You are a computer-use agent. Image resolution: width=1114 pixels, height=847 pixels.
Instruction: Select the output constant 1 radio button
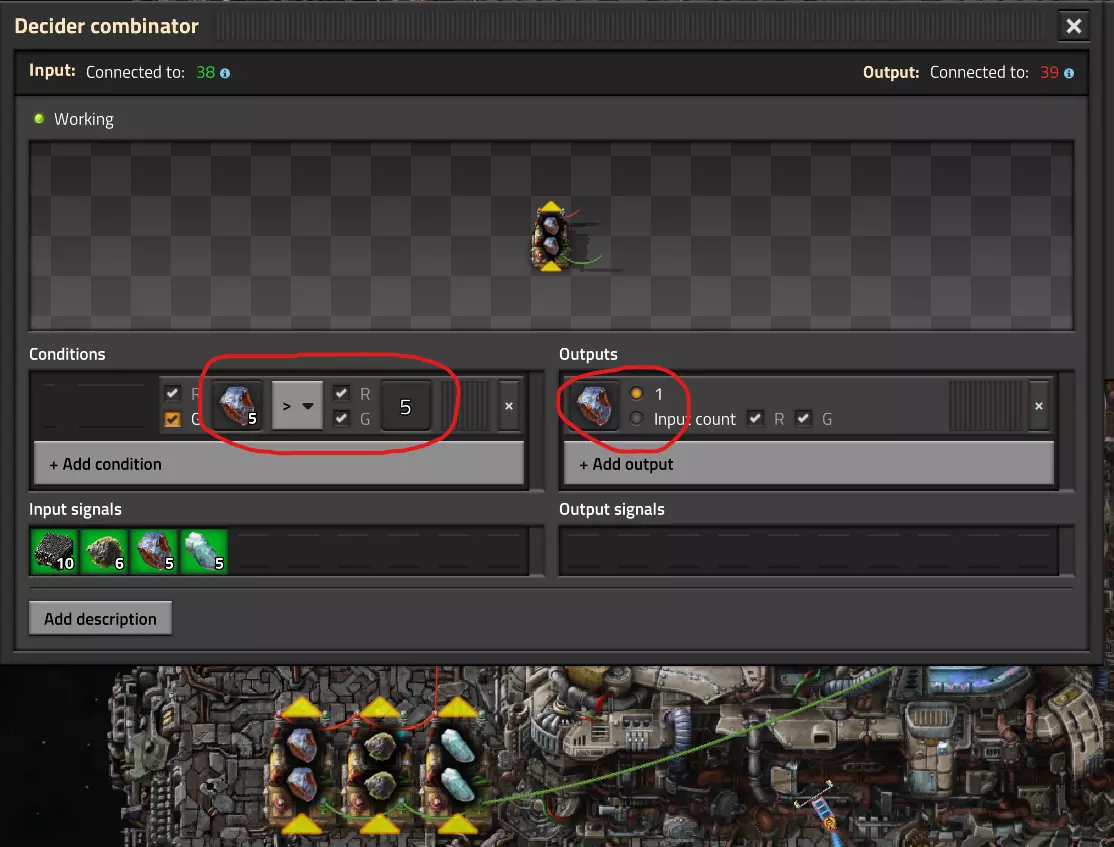point(637,393)
